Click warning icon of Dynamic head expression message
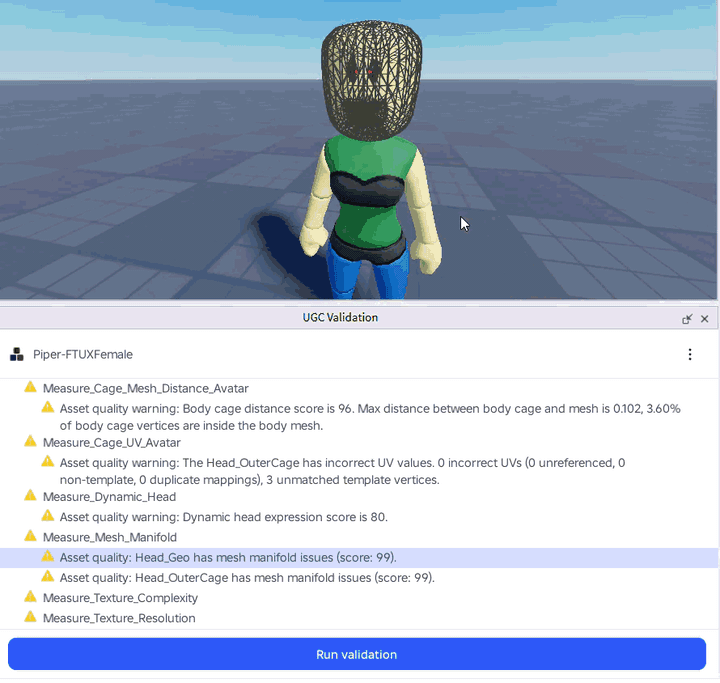 pyautogui.click(x=48, y=516)
